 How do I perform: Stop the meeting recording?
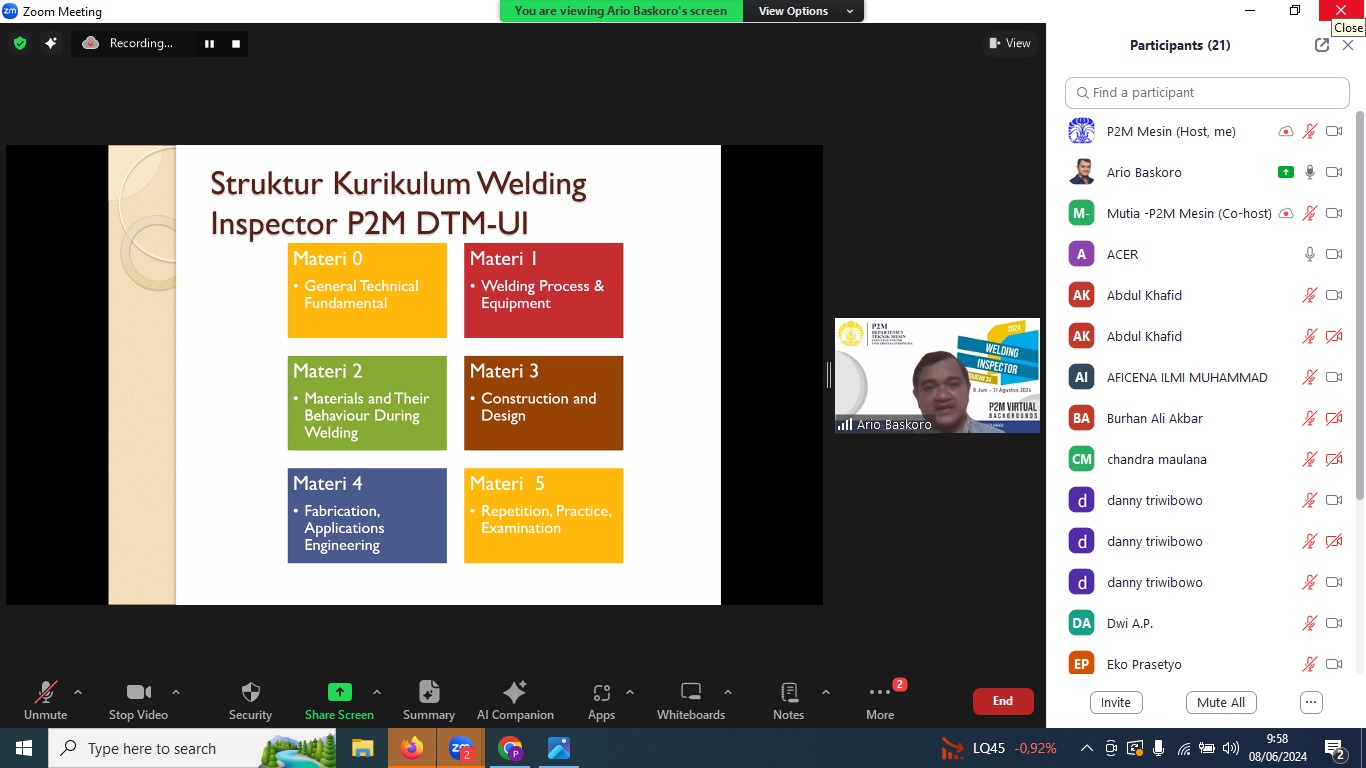(236, 44)
